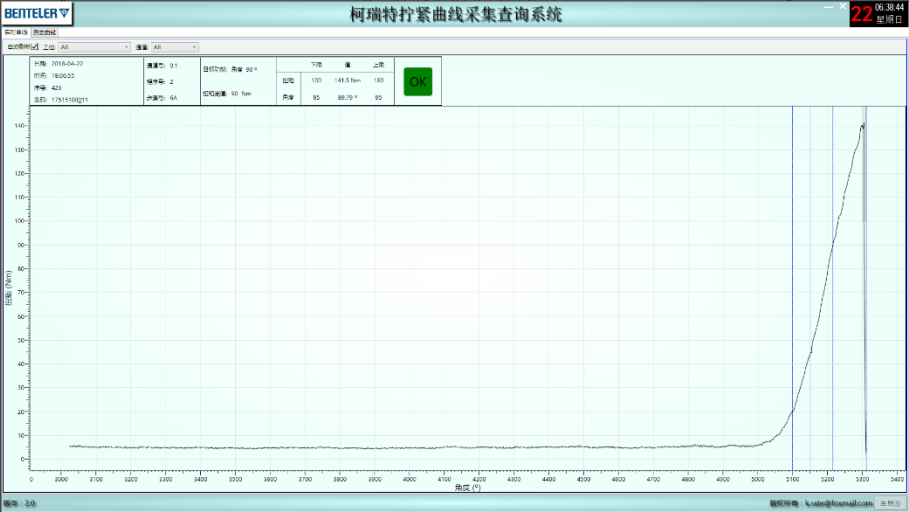Click the green OK status indicator
Image resolution: width=909 pixels, height=512 pixels.
[x=418, y=82]
